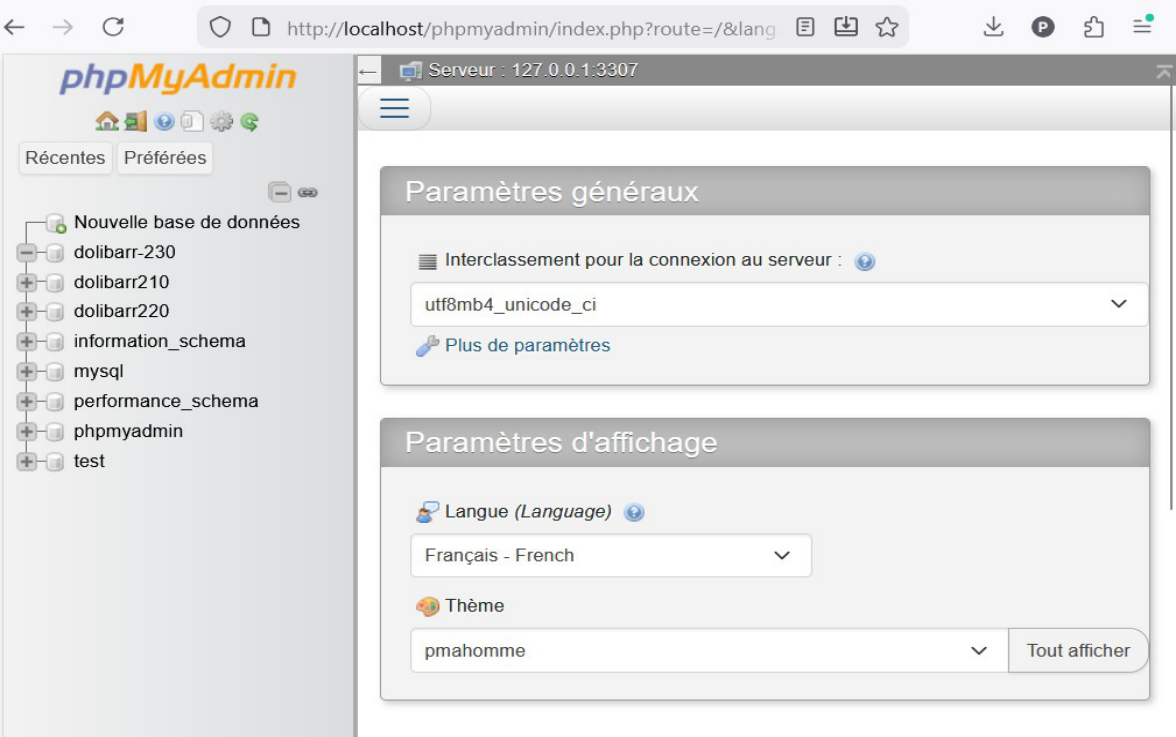Image resolution: width=1176 pixels, height=737 pixels.
Task: Open the hamburger menu button
Action: click(x=394, y=108)
